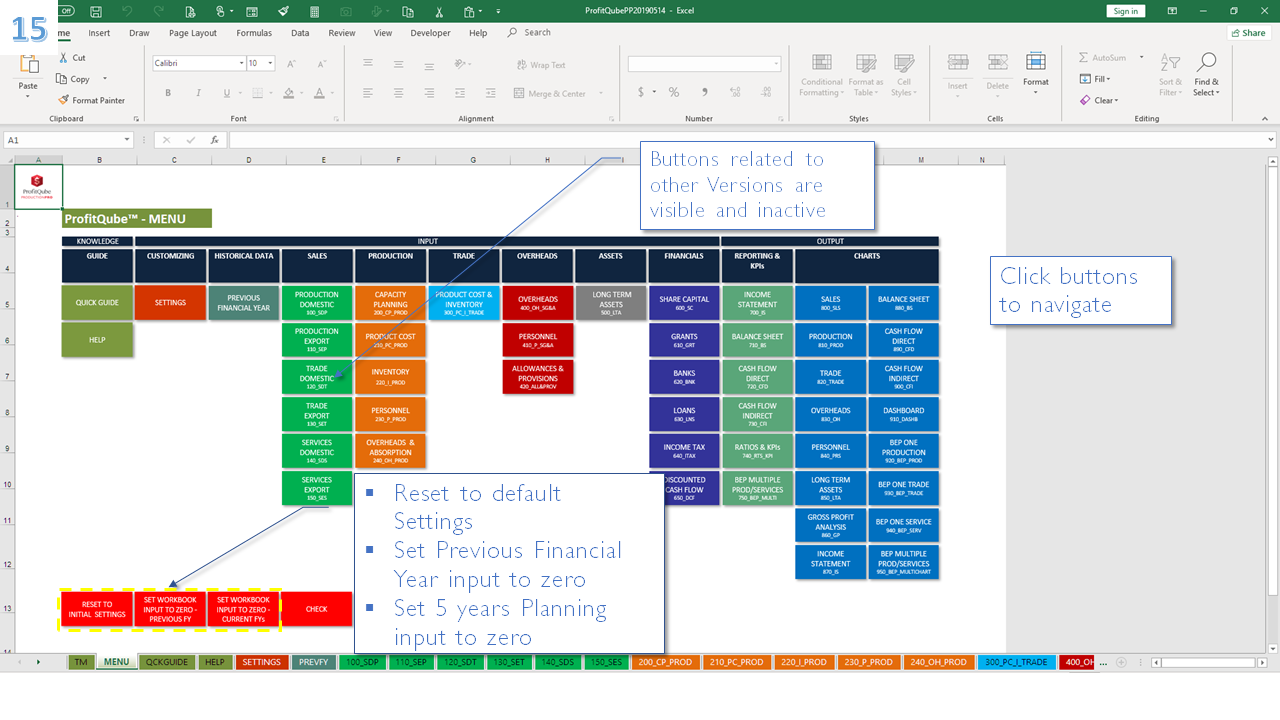Select column header E

[x=324, y=160]
